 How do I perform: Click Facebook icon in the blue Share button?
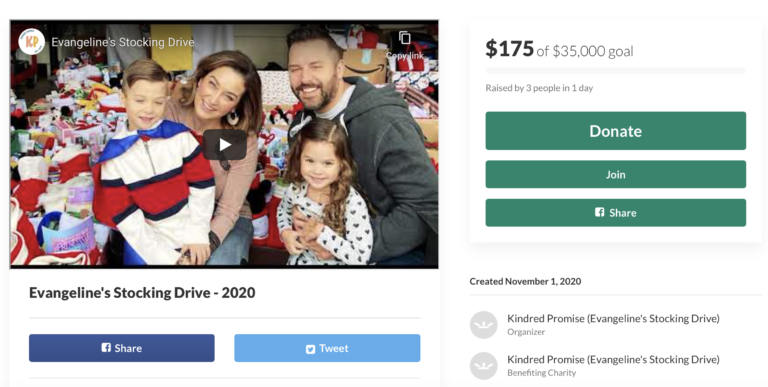(106, 347)
